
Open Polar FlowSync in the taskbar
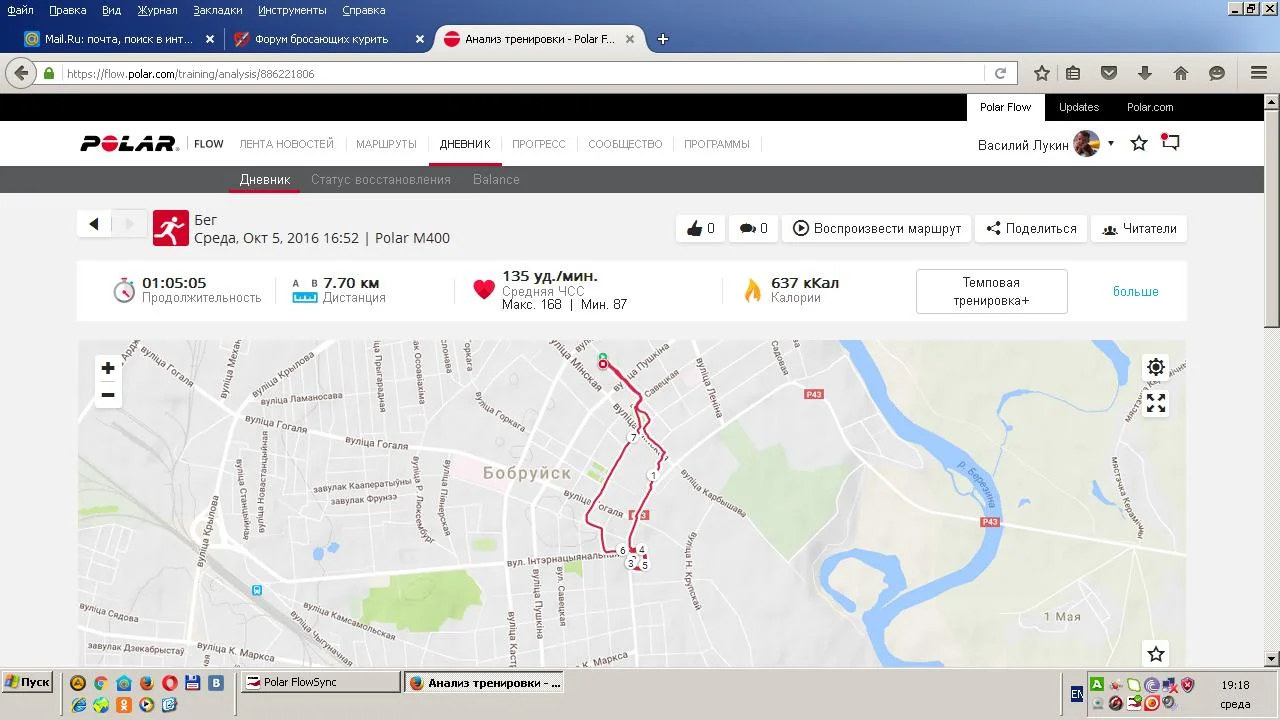[320, 682]
